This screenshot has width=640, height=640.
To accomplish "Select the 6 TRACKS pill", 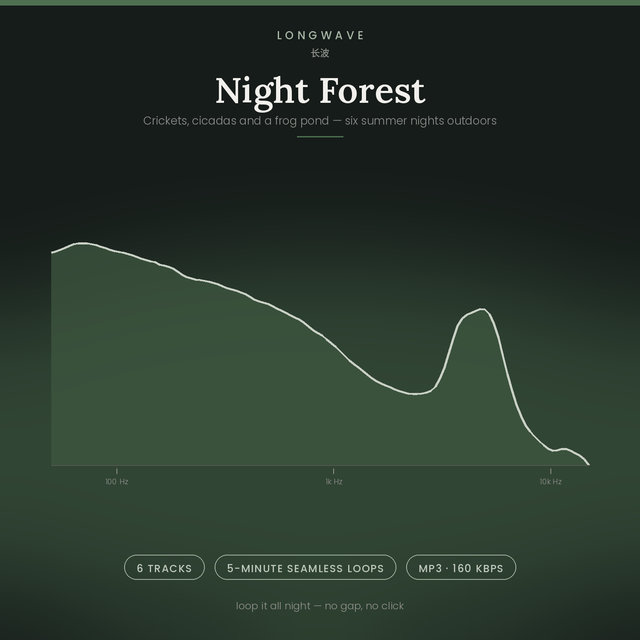I will coord(164,567).
